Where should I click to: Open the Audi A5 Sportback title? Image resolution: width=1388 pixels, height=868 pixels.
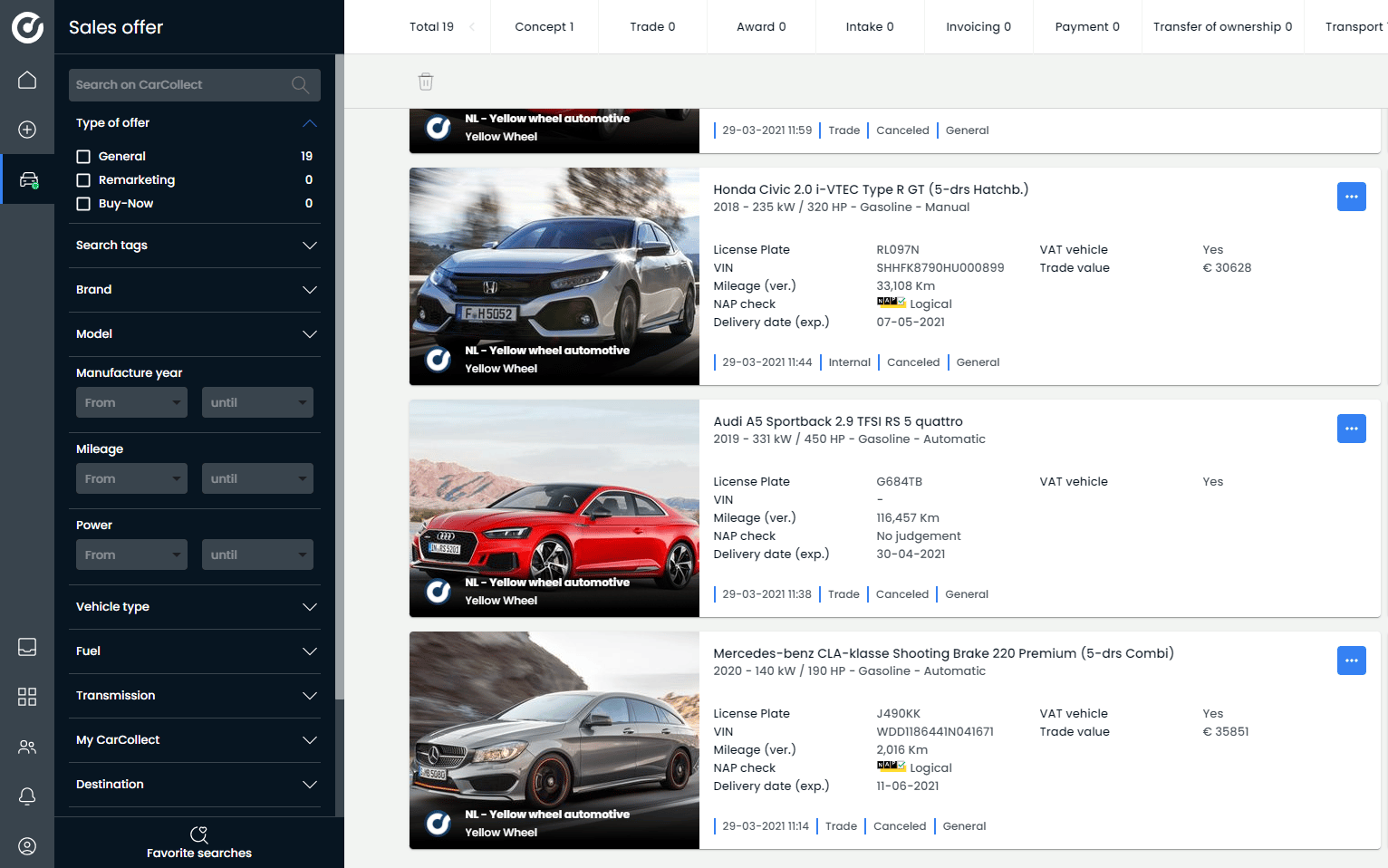[x=838, y=421]
